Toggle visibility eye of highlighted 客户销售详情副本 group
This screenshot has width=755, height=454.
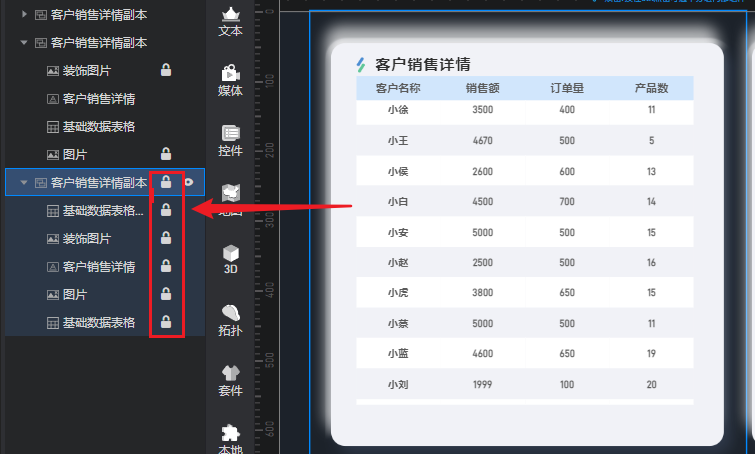[189, 182]
